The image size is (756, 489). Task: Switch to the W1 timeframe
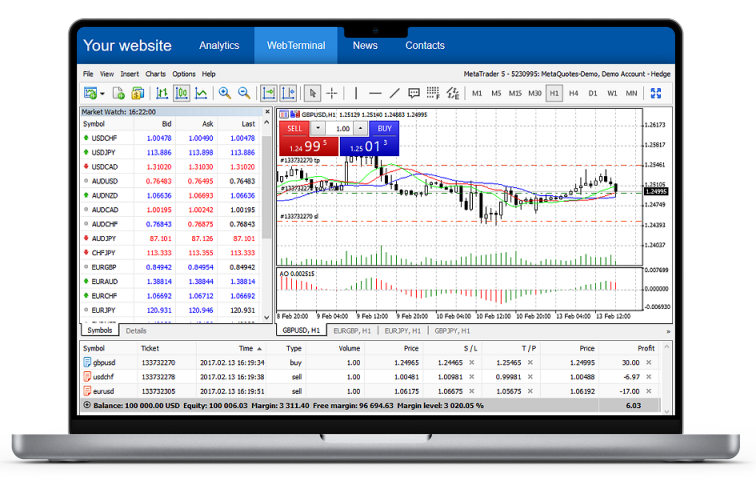[612, 94]
